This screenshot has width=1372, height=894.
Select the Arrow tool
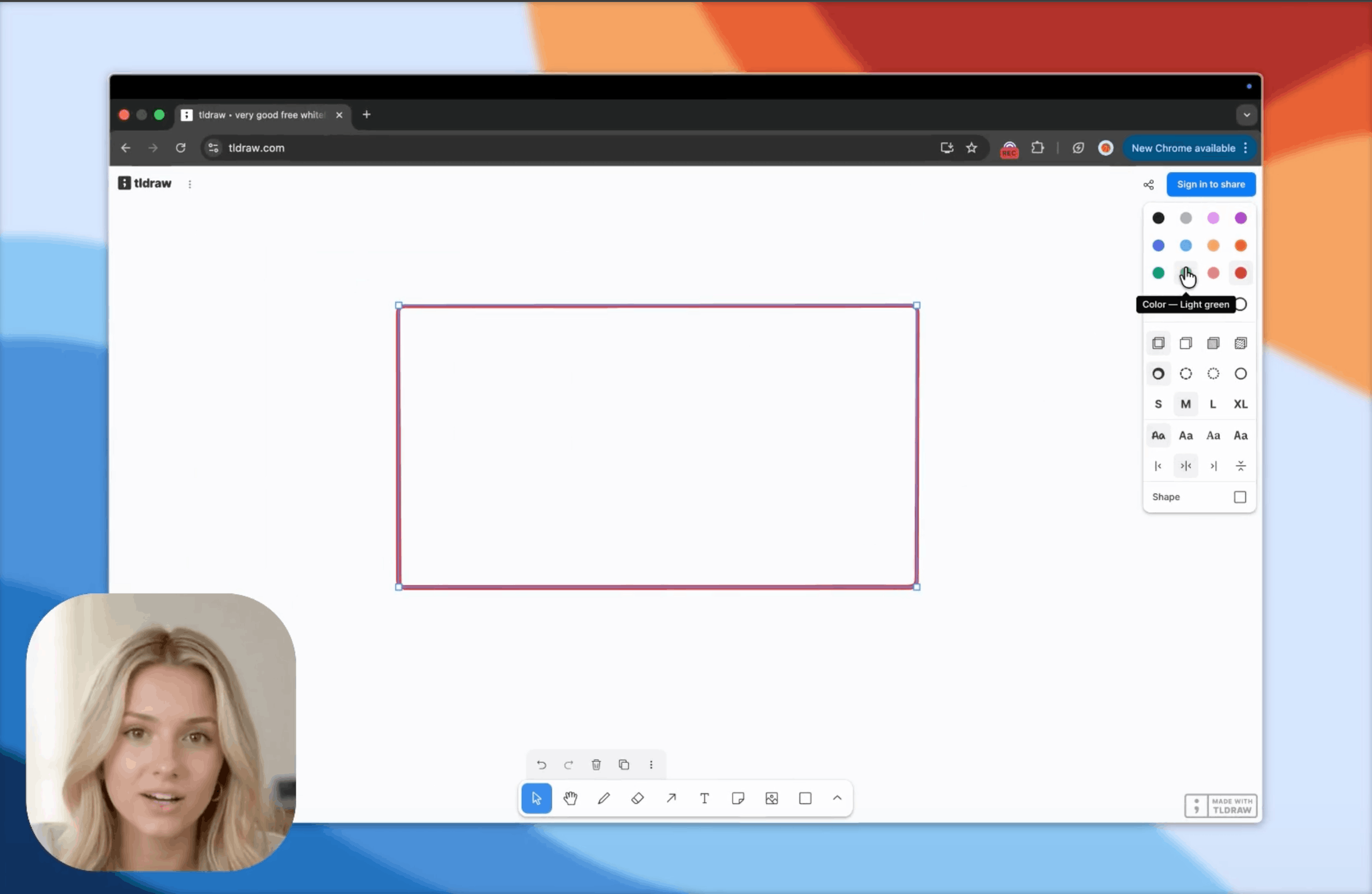(671, 798)
